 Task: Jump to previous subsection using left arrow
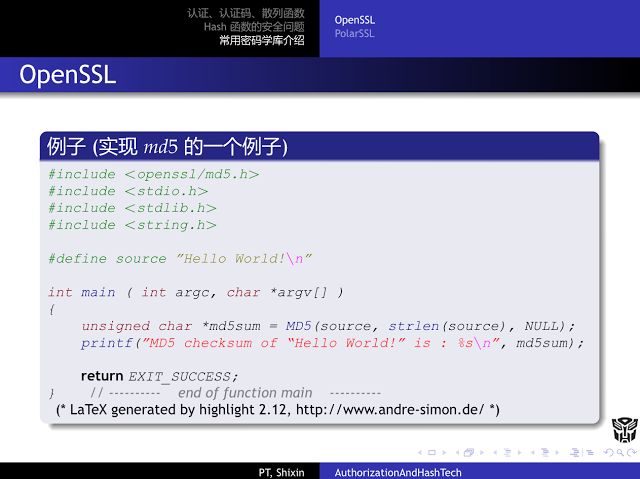(x=495, y=452)
